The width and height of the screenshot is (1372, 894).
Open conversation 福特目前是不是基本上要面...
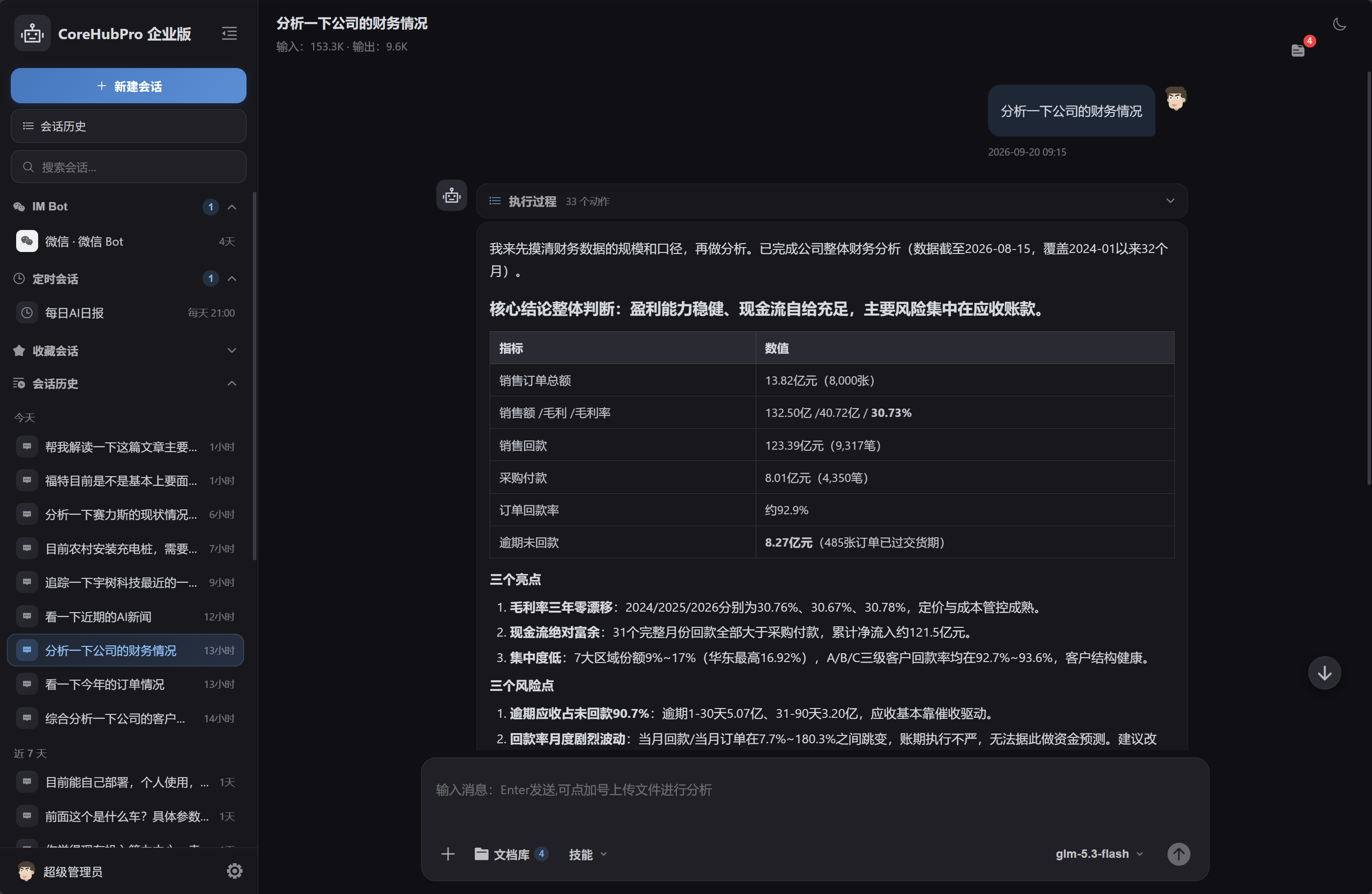[126, 481]
